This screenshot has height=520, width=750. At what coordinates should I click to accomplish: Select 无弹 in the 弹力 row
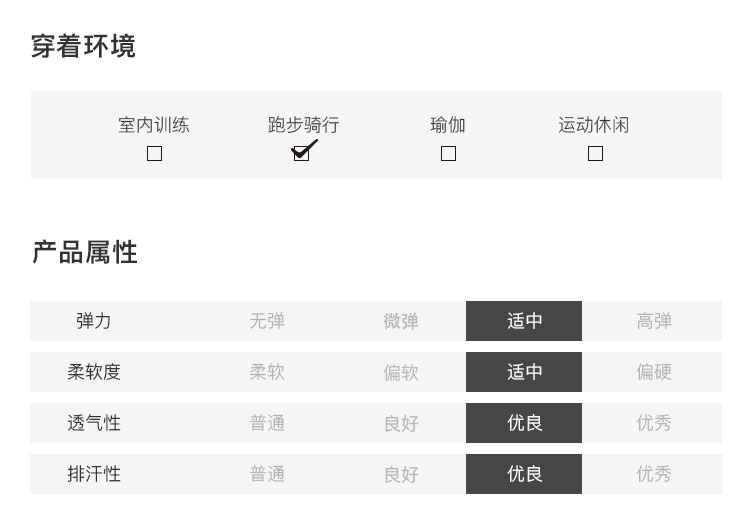[x=267, y=321]
